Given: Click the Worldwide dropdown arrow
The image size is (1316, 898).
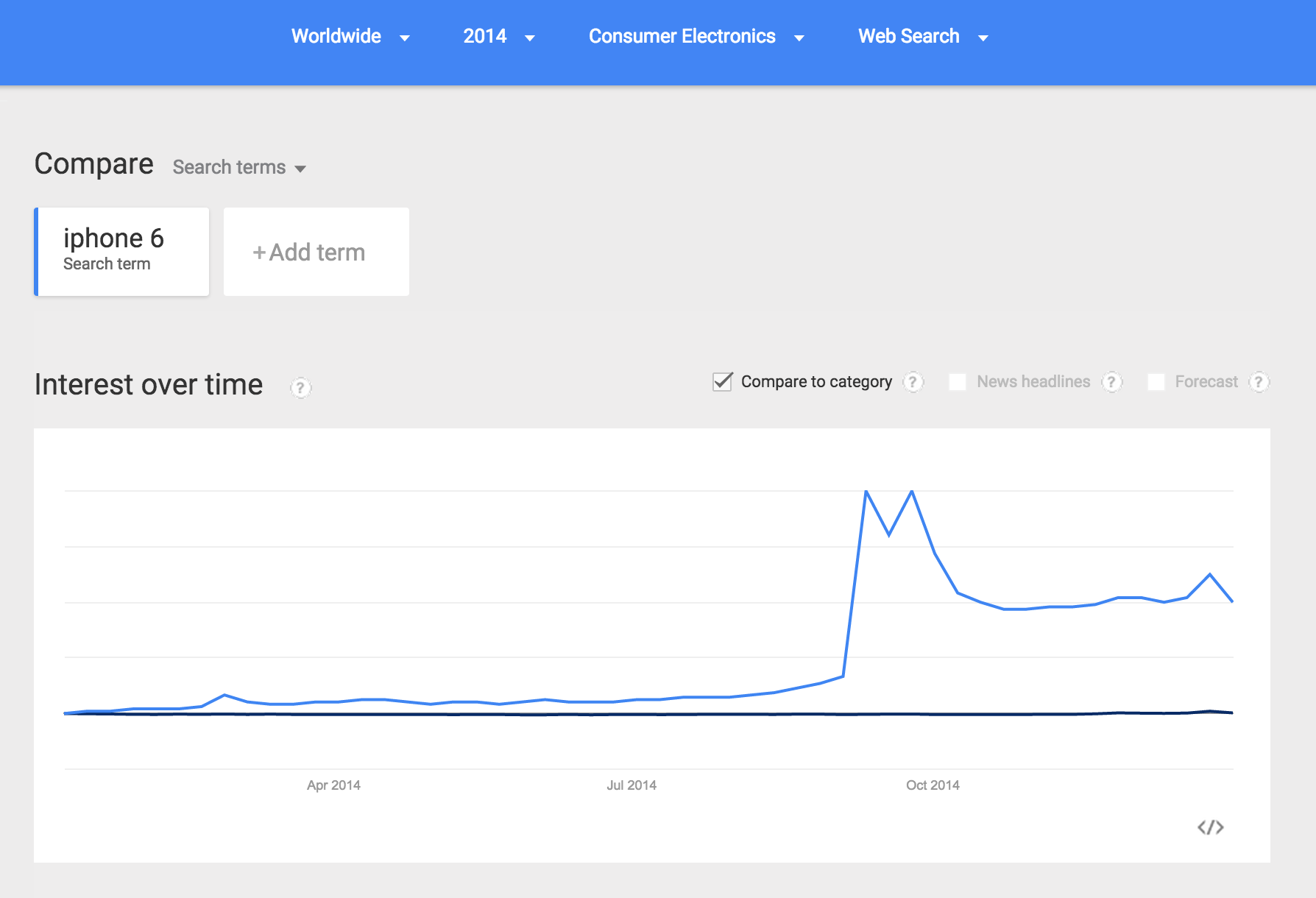Looking at the screenshot, I should [404, 38].
